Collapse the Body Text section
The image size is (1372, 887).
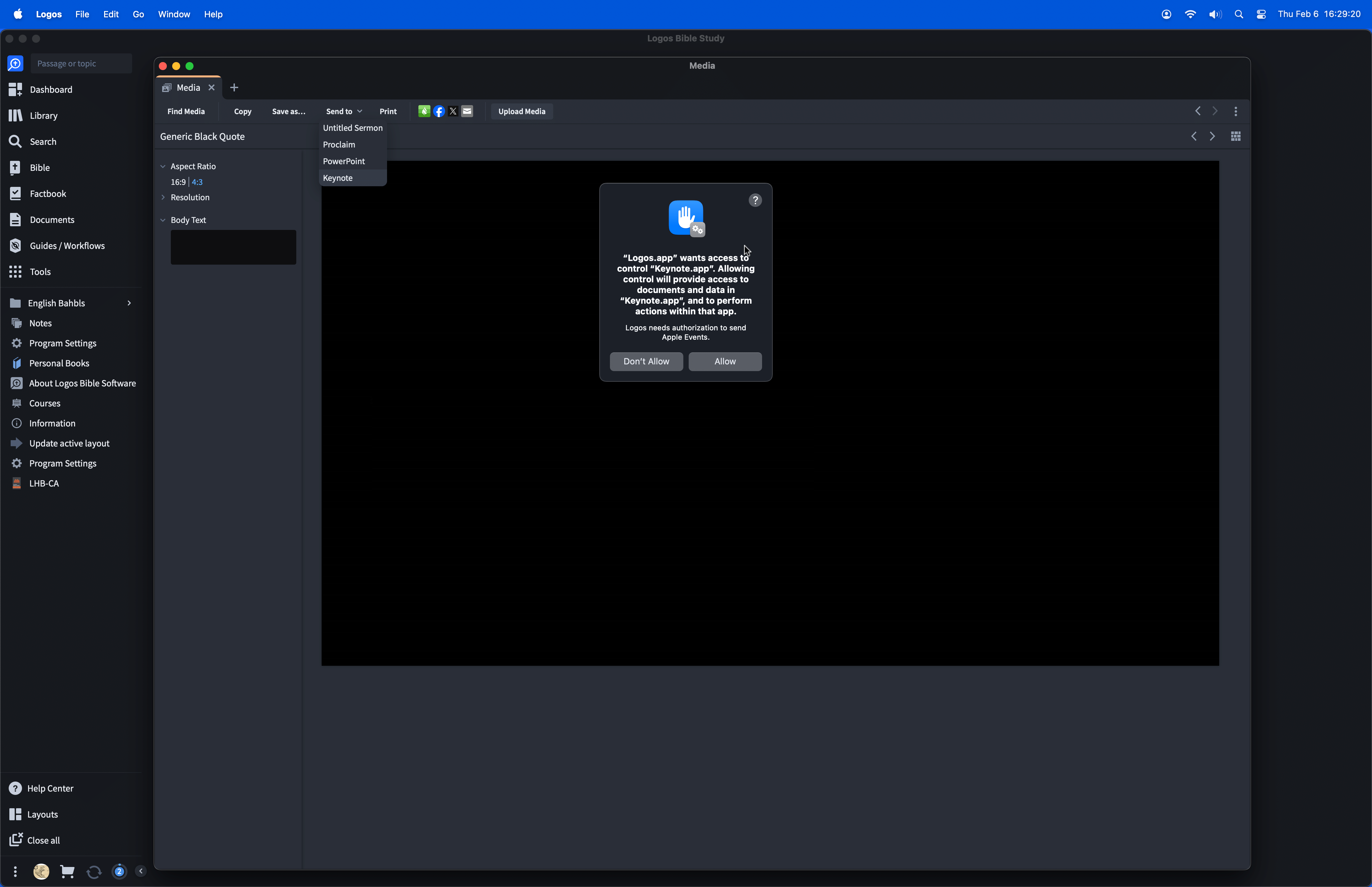[x=163, y=220]
